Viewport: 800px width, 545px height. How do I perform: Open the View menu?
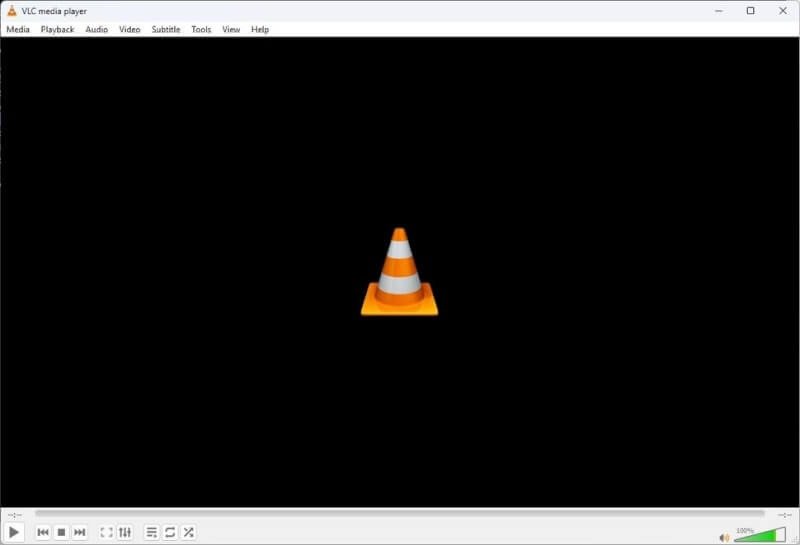pos(231,30)
